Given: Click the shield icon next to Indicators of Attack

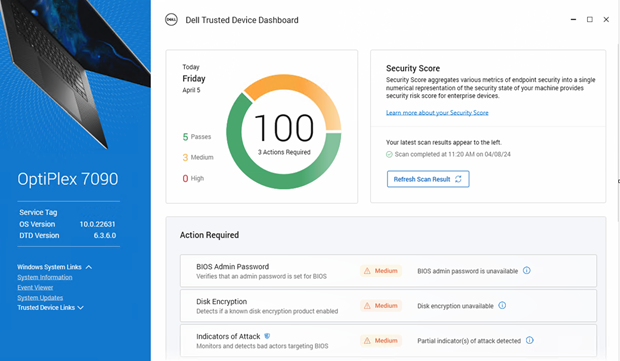Looking at the screenshot, I should 267,336.
